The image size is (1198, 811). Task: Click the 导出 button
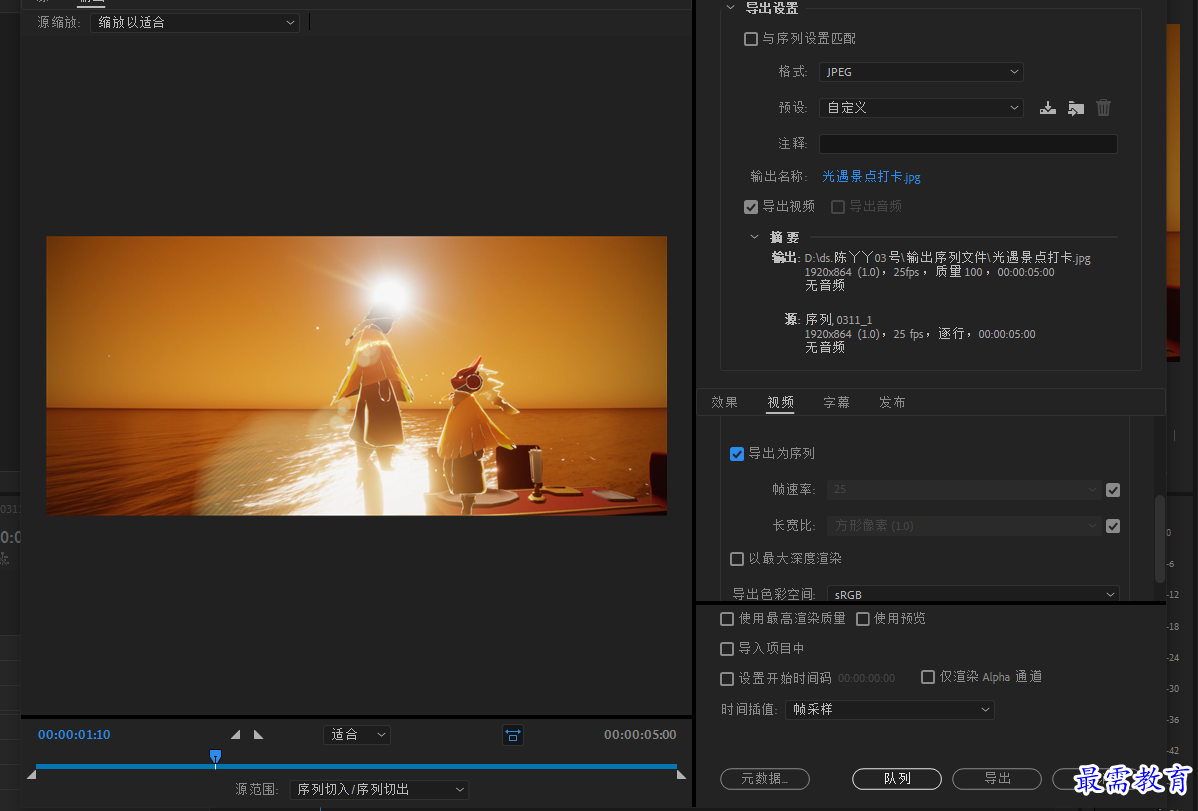(x=997, y=779)
